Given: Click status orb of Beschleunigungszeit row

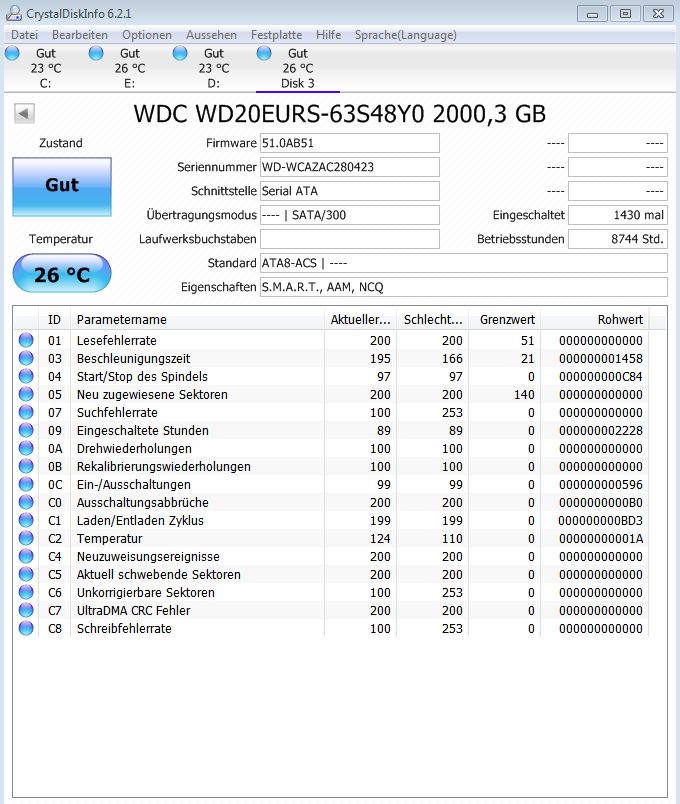Looking at the screenshot, I should pos(26,358).
